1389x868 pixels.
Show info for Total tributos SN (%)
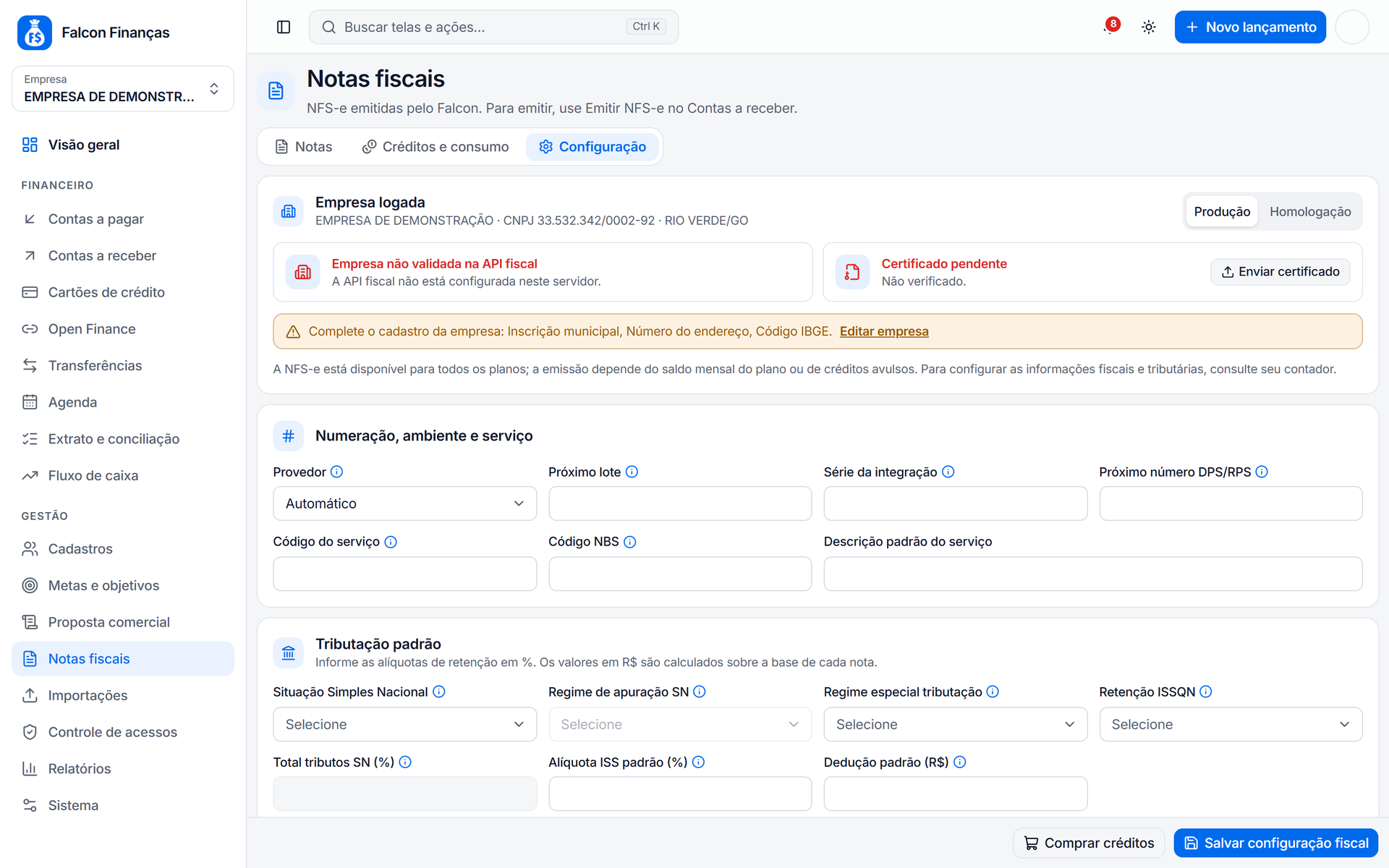pyautogui.click(x=405, y=762)
